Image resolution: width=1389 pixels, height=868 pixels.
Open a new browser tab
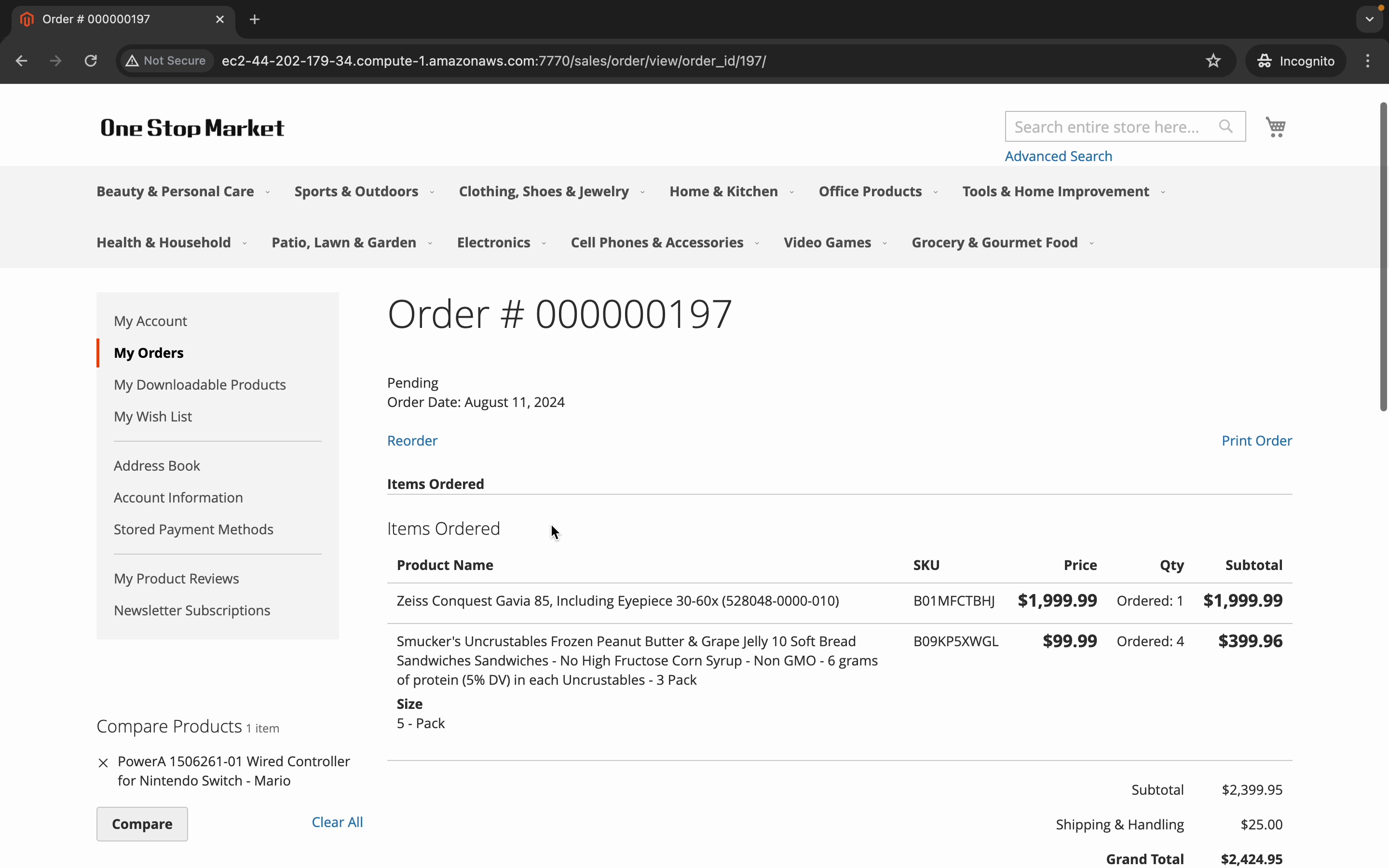255,19
